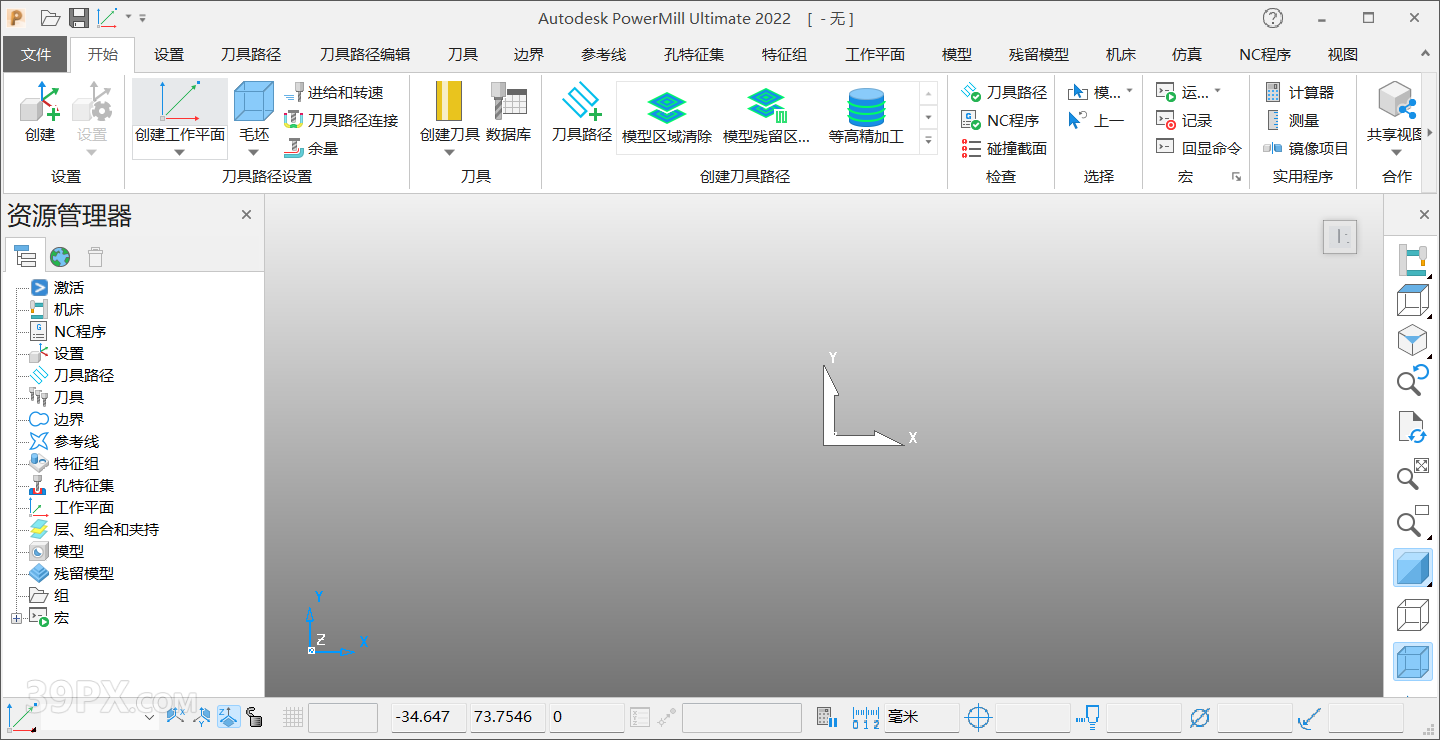Image resolution: width=1440 pixels, height=740 pixels.
Task: Click the 毫米 units field
Action: click(921, 717)
